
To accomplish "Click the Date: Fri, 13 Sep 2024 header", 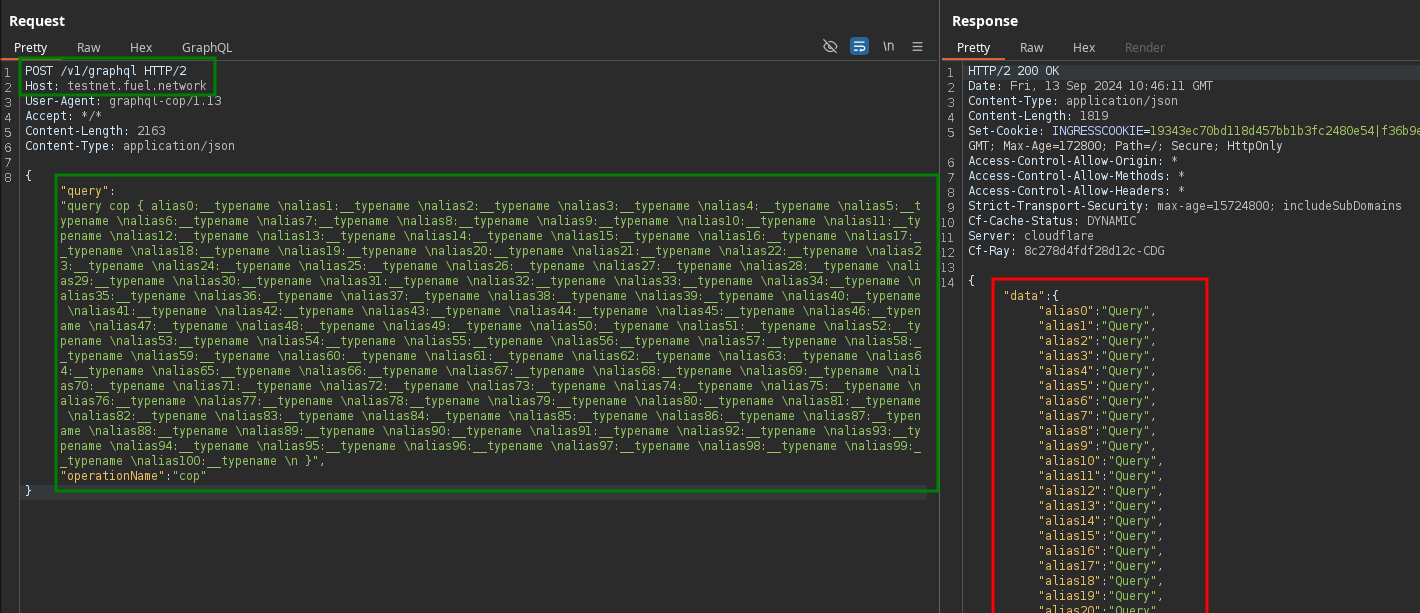I will (x=1090, y=86).
